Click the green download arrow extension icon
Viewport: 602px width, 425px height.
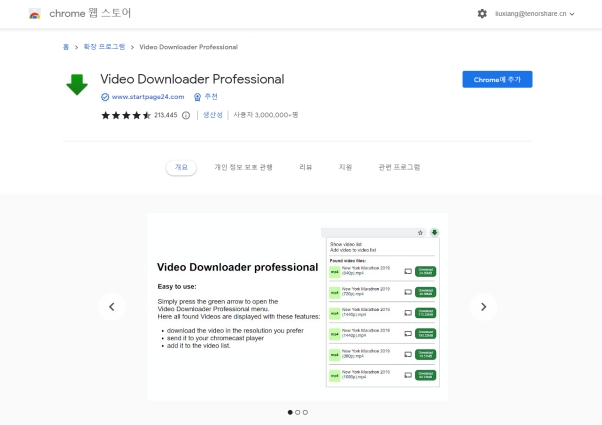[77, 84]
